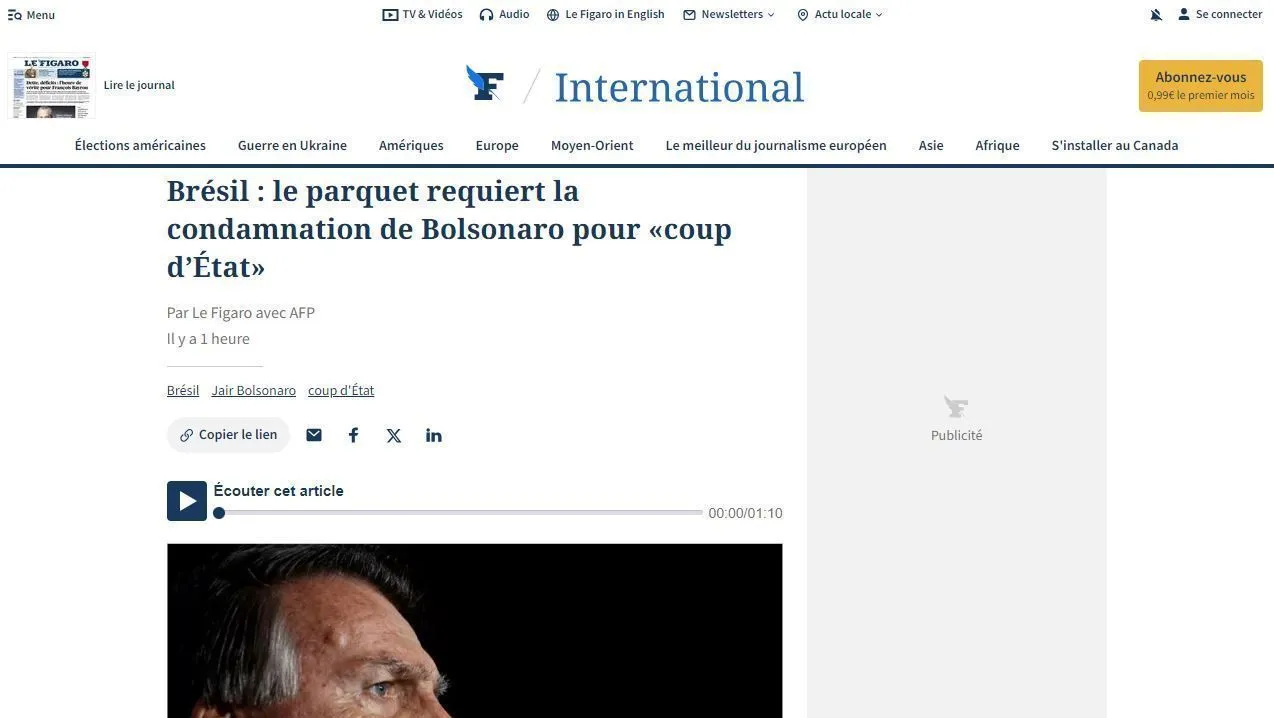1274x718 pixels.
Task: Go to Guerre en Ukraine section
Action: 292,145
